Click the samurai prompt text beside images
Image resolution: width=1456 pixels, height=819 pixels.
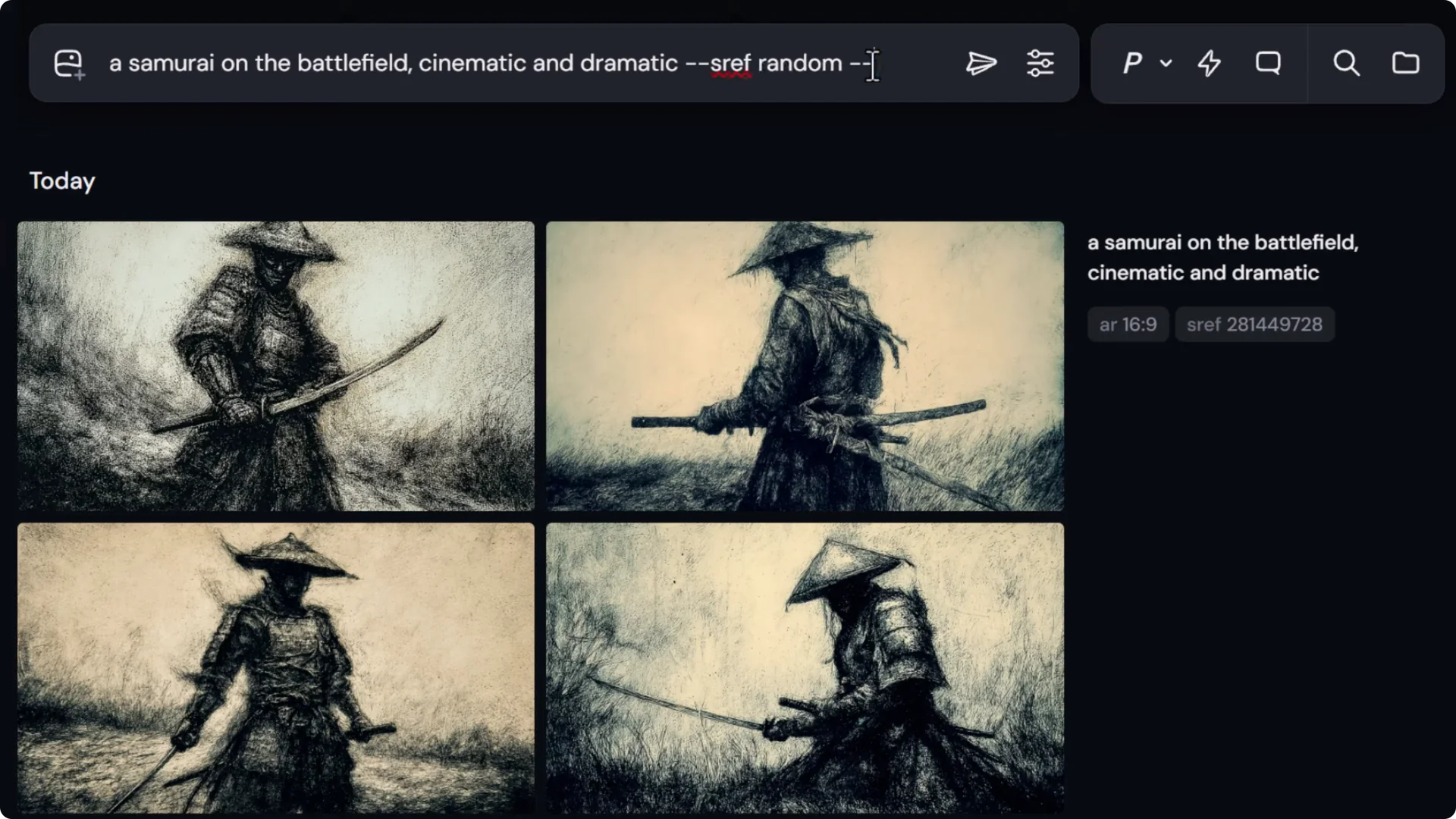[1222, 258]
